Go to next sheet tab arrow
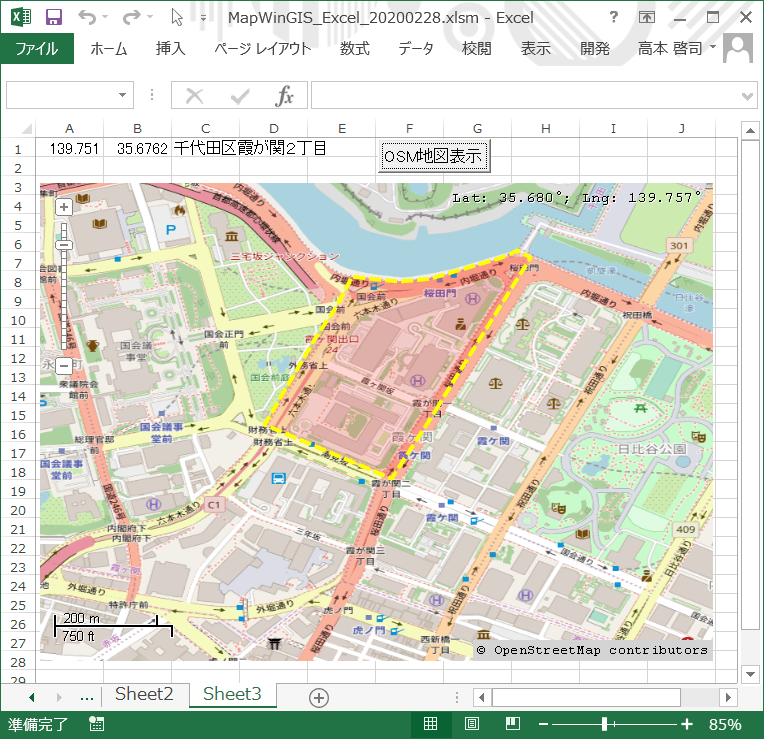Image resolution: width=764 pixels, height=739 pixels. (59, 697)
